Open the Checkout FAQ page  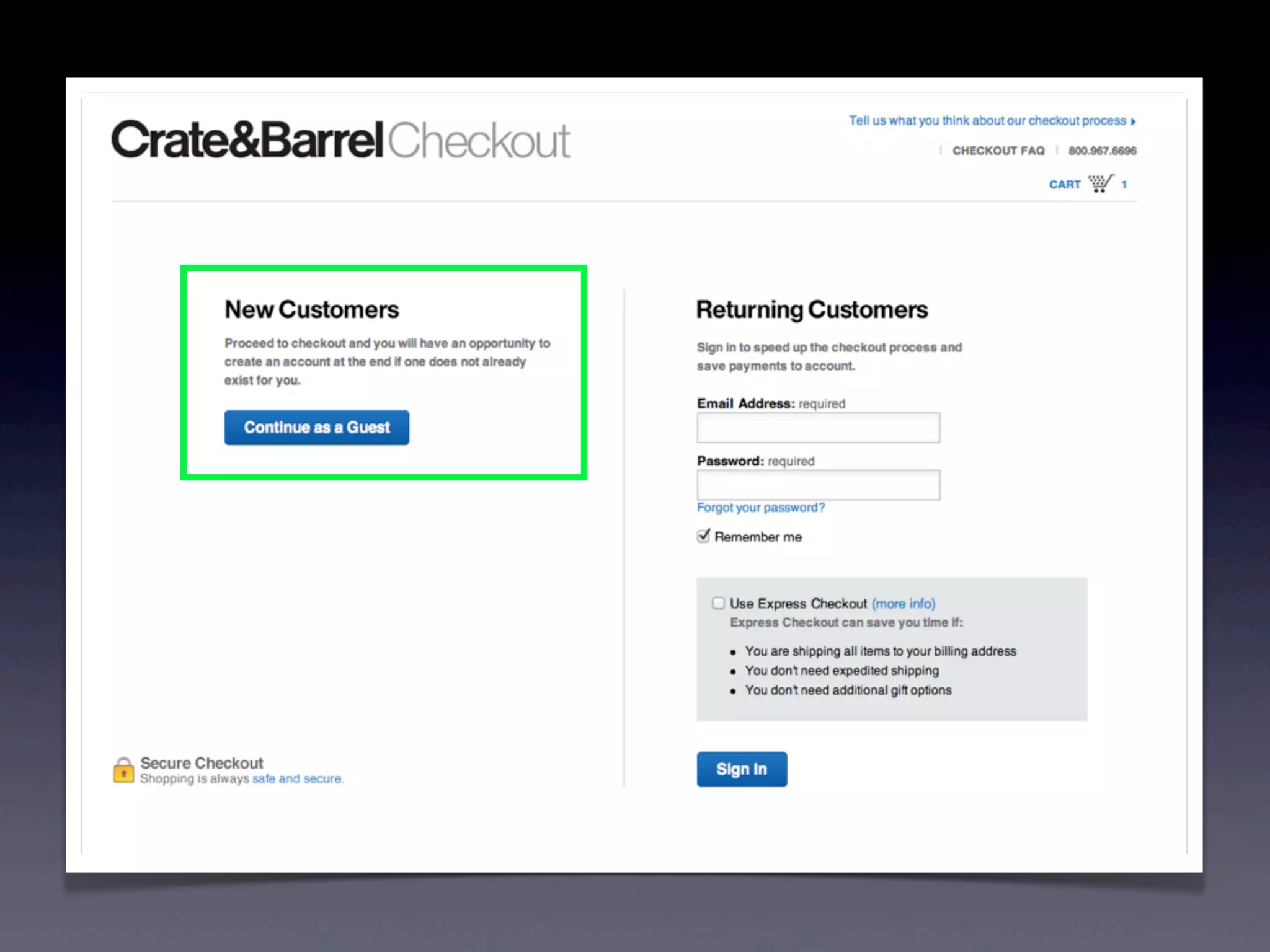tap(998, 151)
